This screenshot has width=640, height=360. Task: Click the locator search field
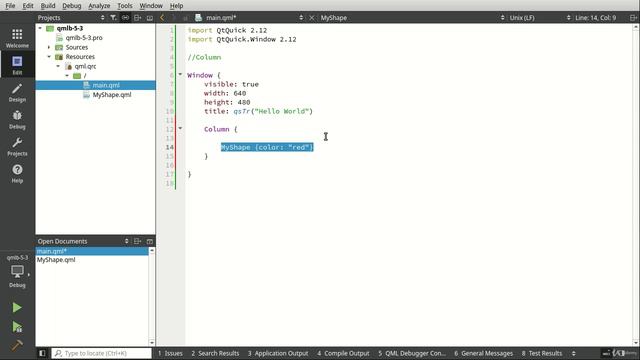click(x=102, y=353)
